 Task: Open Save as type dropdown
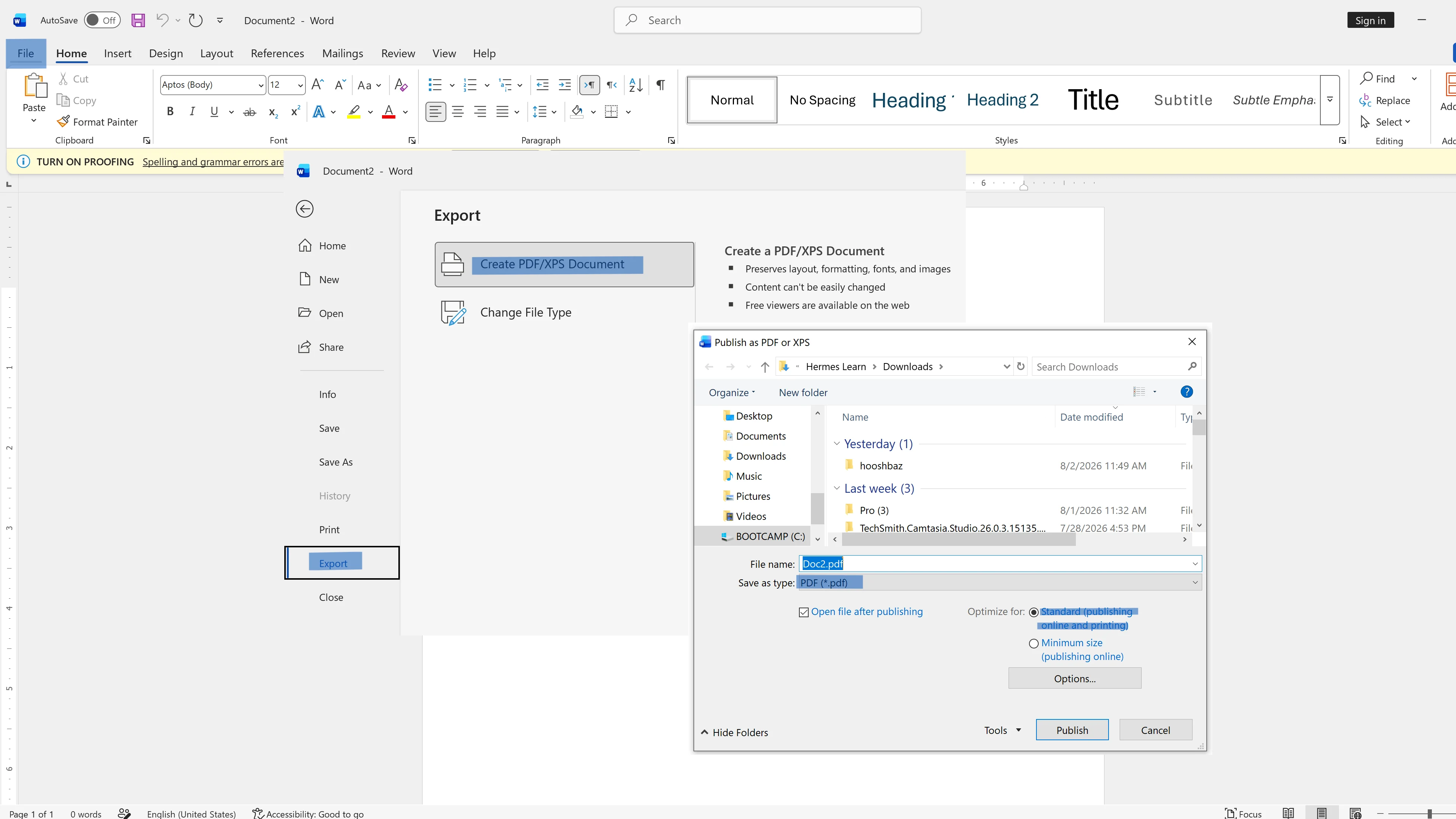[x=1195, y=583]
